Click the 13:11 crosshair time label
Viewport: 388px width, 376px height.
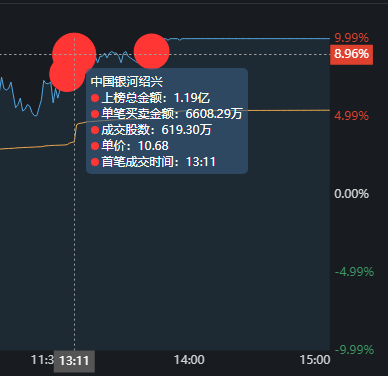click(x=74, y=361)
